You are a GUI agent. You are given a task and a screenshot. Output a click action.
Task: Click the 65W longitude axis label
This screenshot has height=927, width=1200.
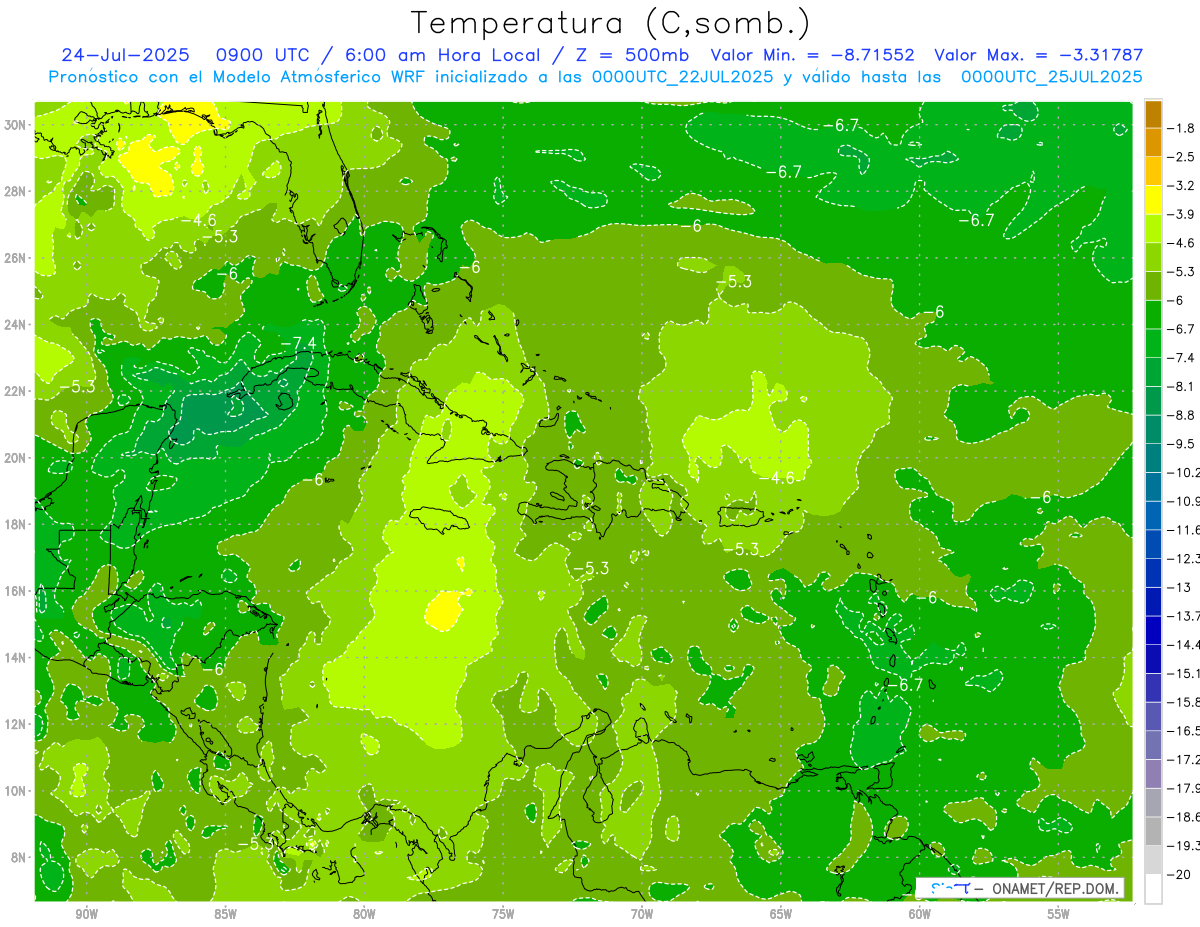tap(781, 914)
